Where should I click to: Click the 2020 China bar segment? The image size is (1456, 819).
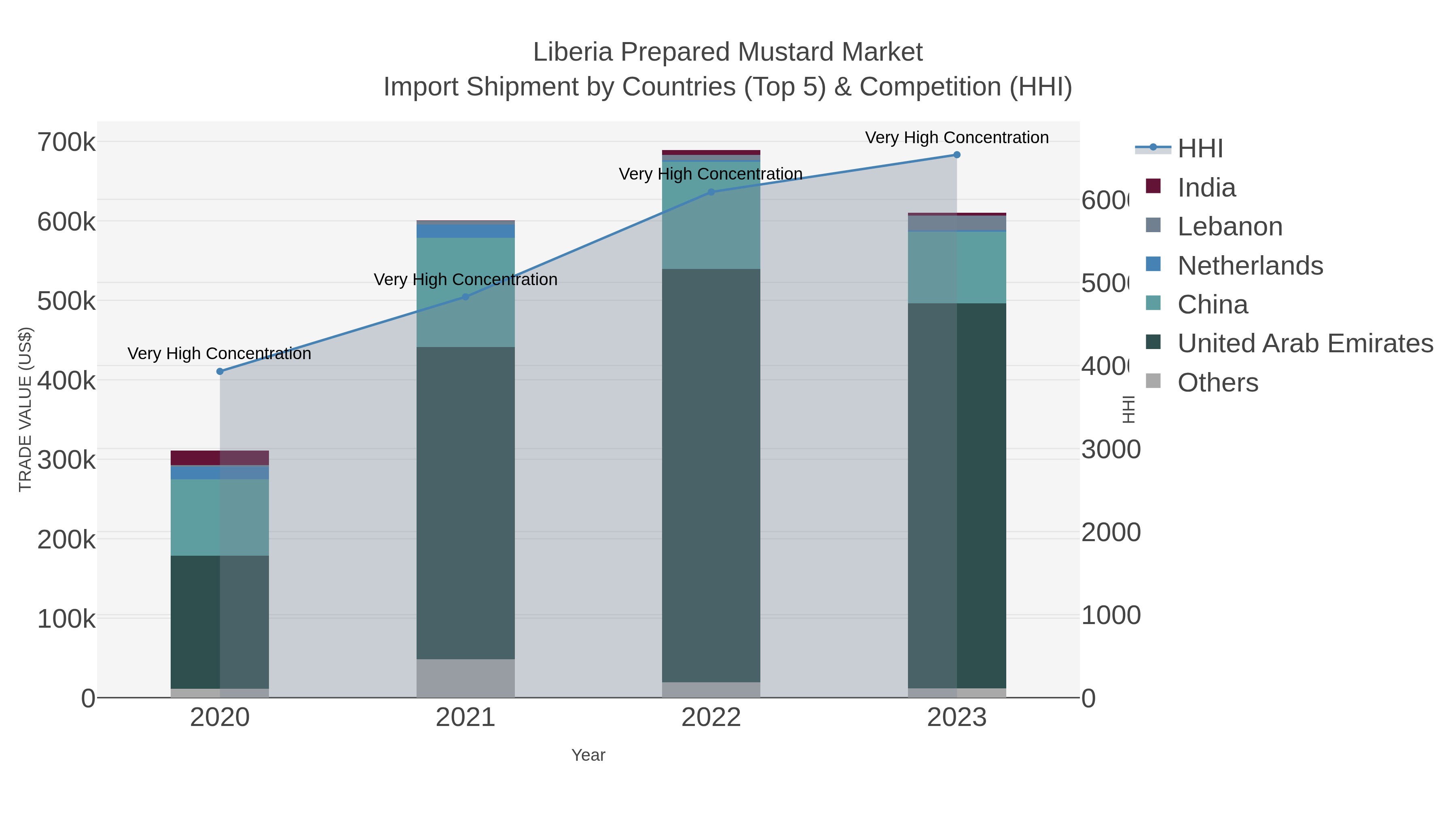[220, 518]
